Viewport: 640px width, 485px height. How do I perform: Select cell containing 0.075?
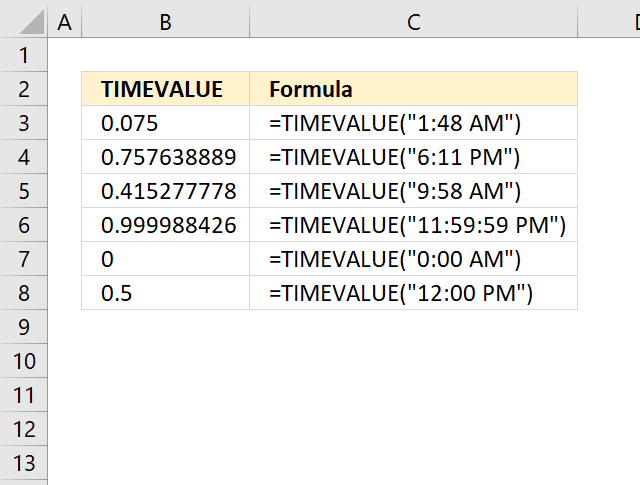pos(165,123)
